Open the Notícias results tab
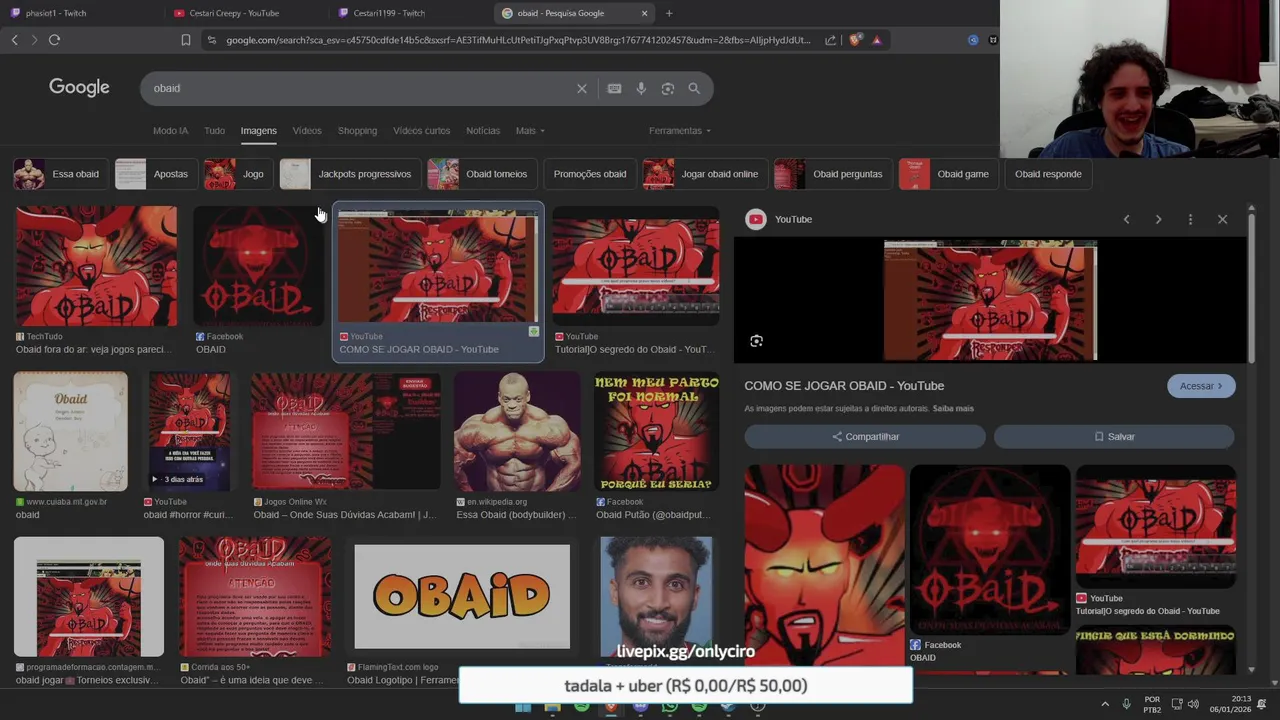 483,131
